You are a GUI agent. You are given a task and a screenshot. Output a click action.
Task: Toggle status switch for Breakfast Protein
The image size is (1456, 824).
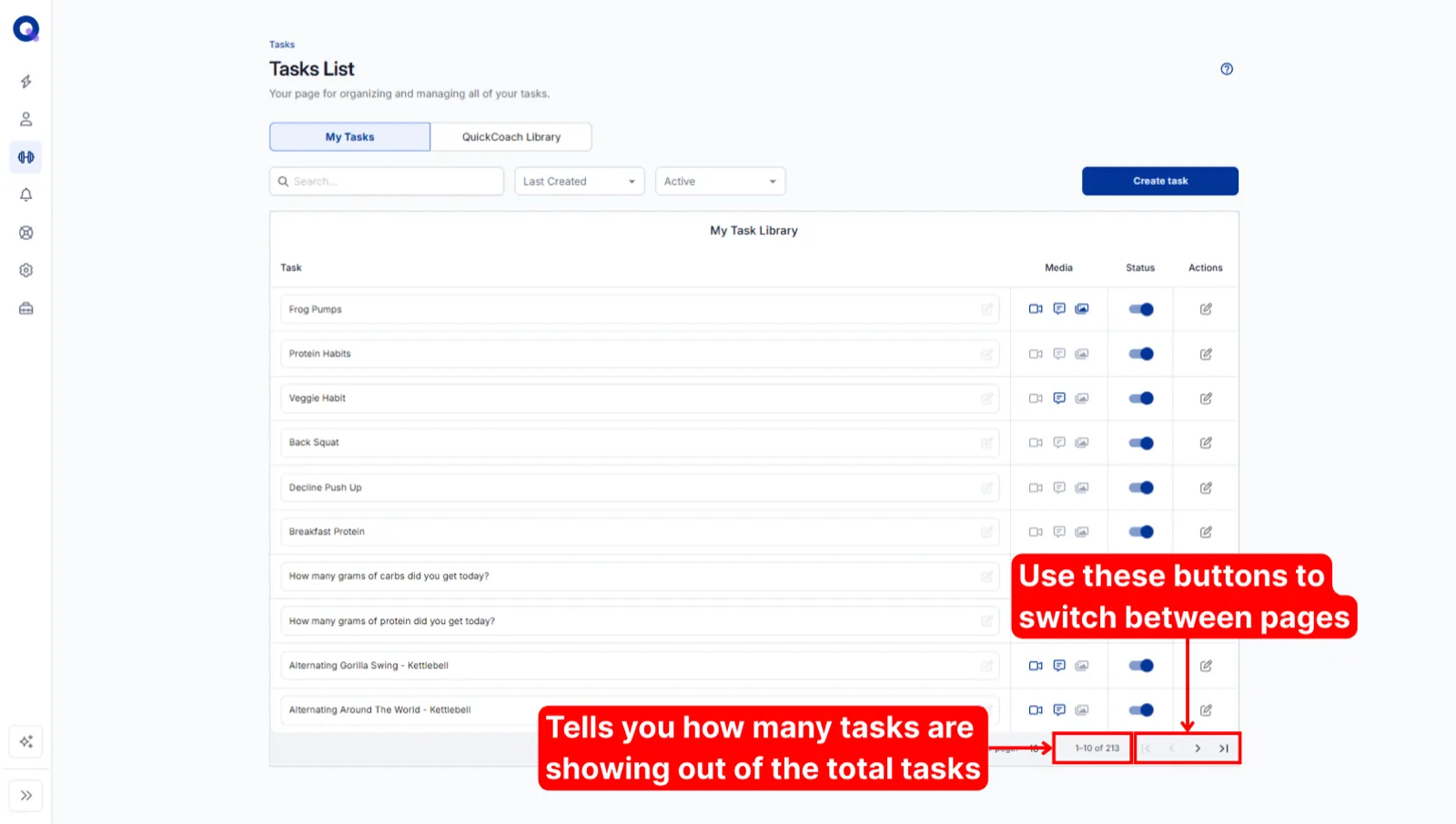pos(1141,532)
